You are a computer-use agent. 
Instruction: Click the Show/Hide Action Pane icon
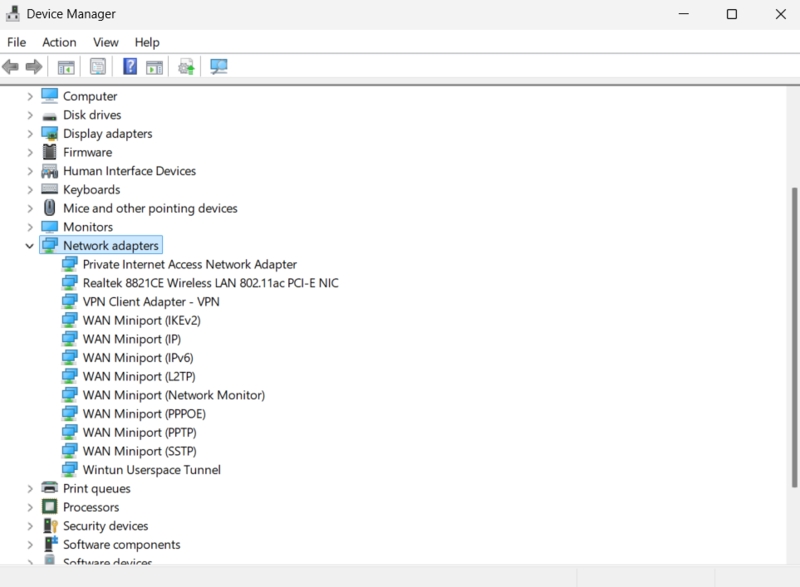click(x=154, y=67)
